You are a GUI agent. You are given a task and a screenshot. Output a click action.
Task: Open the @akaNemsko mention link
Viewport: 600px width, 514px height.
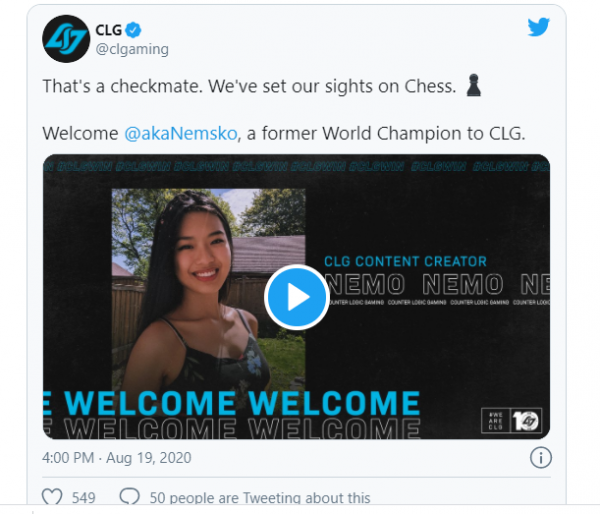tap(181, 134)
